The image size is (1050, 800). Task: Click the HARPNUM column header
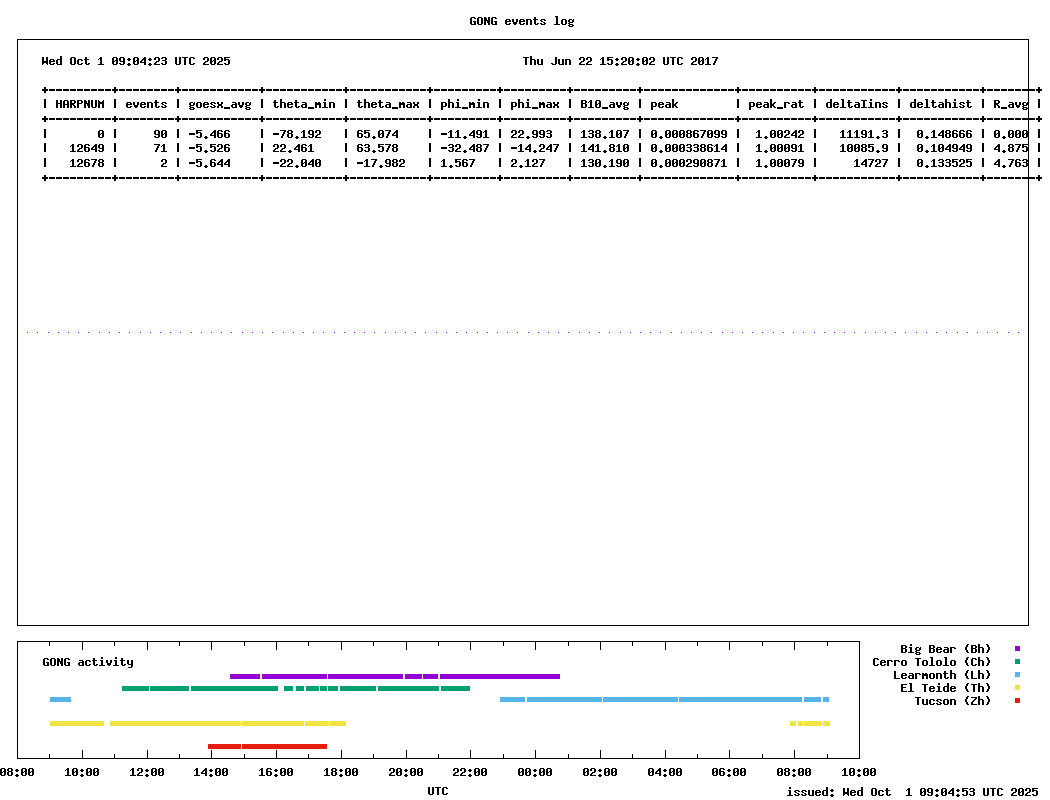coord(80,104)
